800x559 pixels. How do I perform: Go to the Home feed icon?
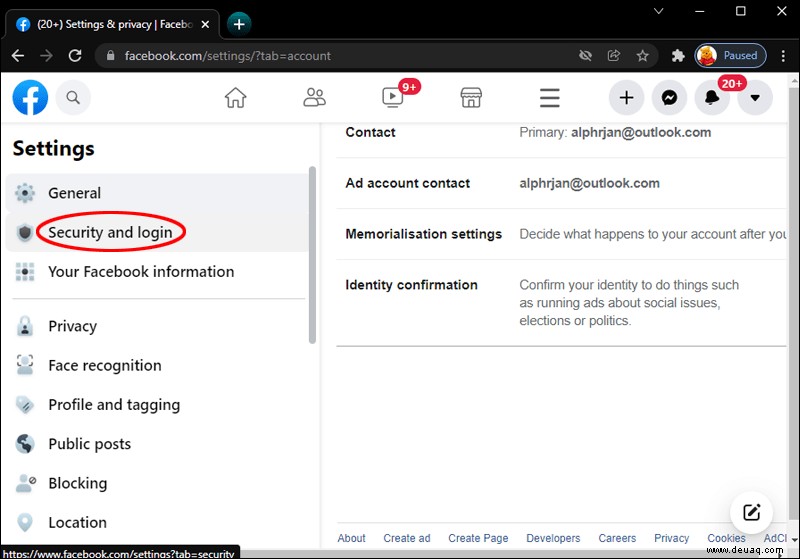point(236,97)
